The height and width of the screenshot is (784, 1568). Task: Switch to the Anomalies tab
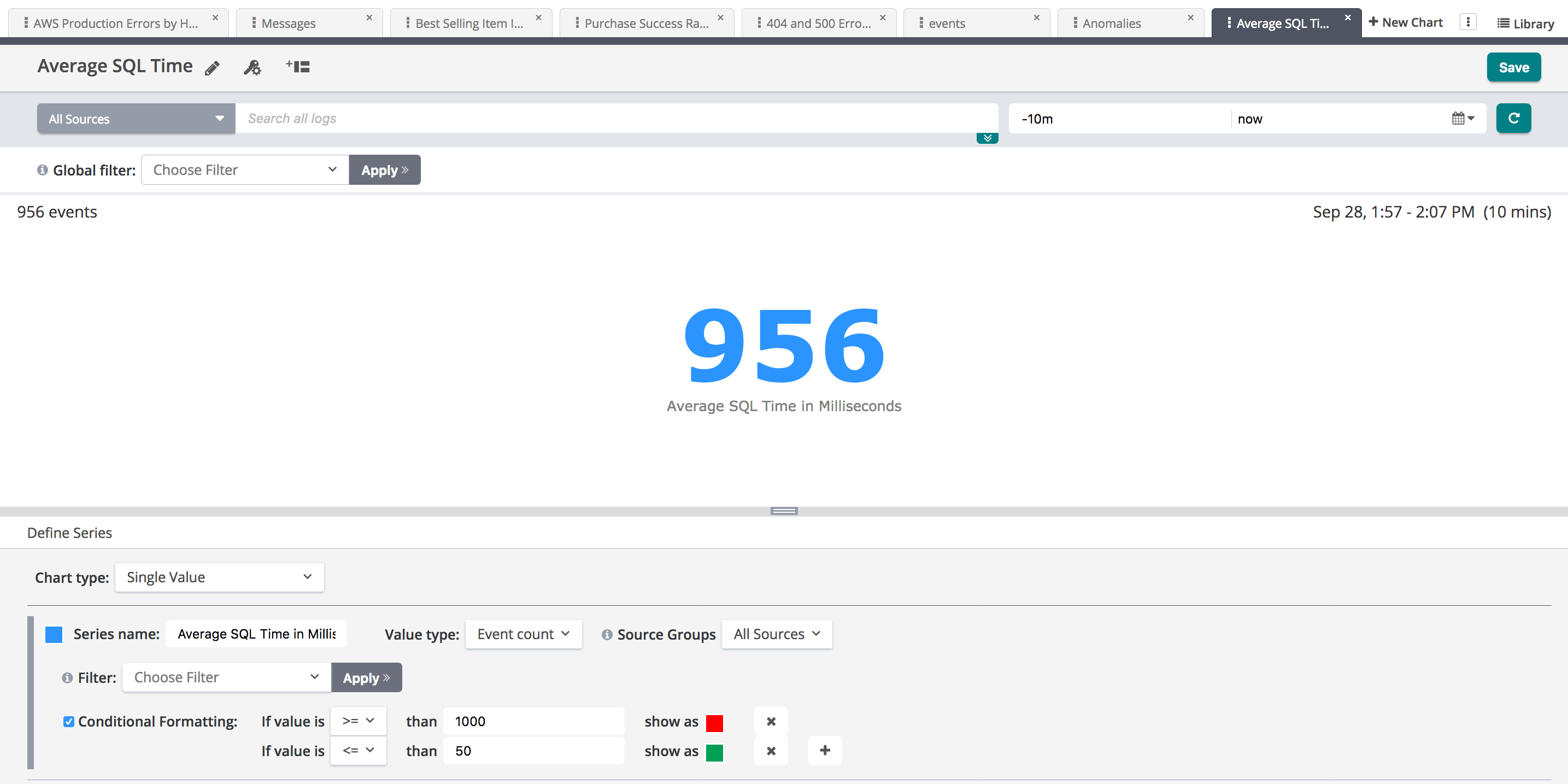tap(1111, 23)
